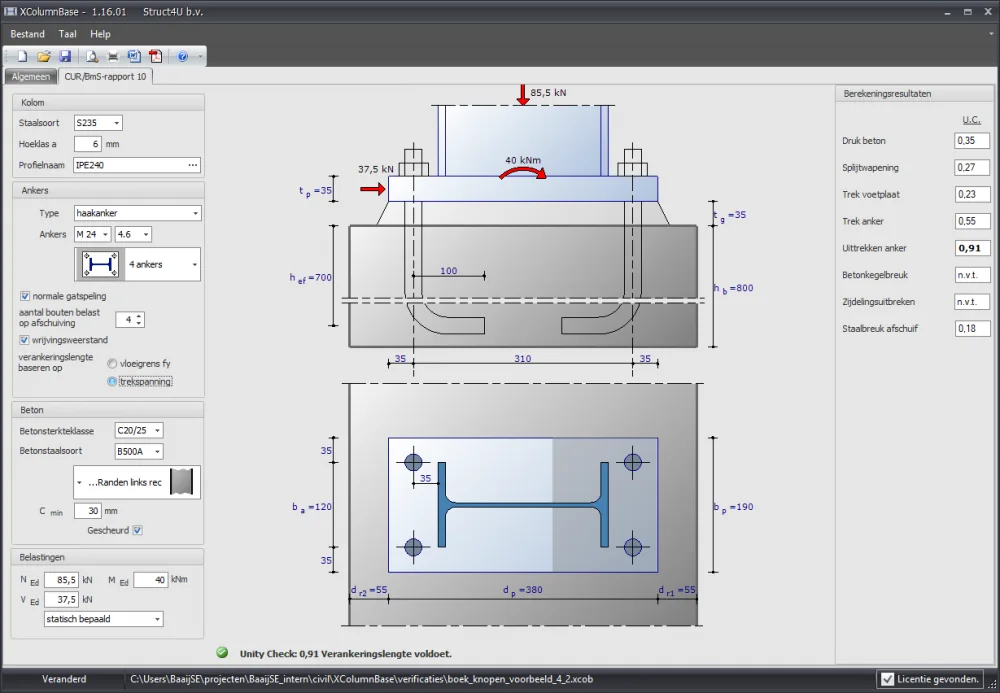Browse profiles with ellipsis button
Viewport: 1000px width, 693px height.
193,165
